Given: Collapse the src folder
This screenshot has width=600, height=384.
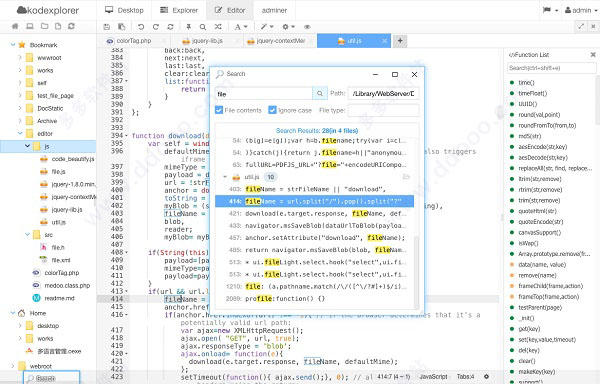Looking at the screenshot, I should click(27, 234).
